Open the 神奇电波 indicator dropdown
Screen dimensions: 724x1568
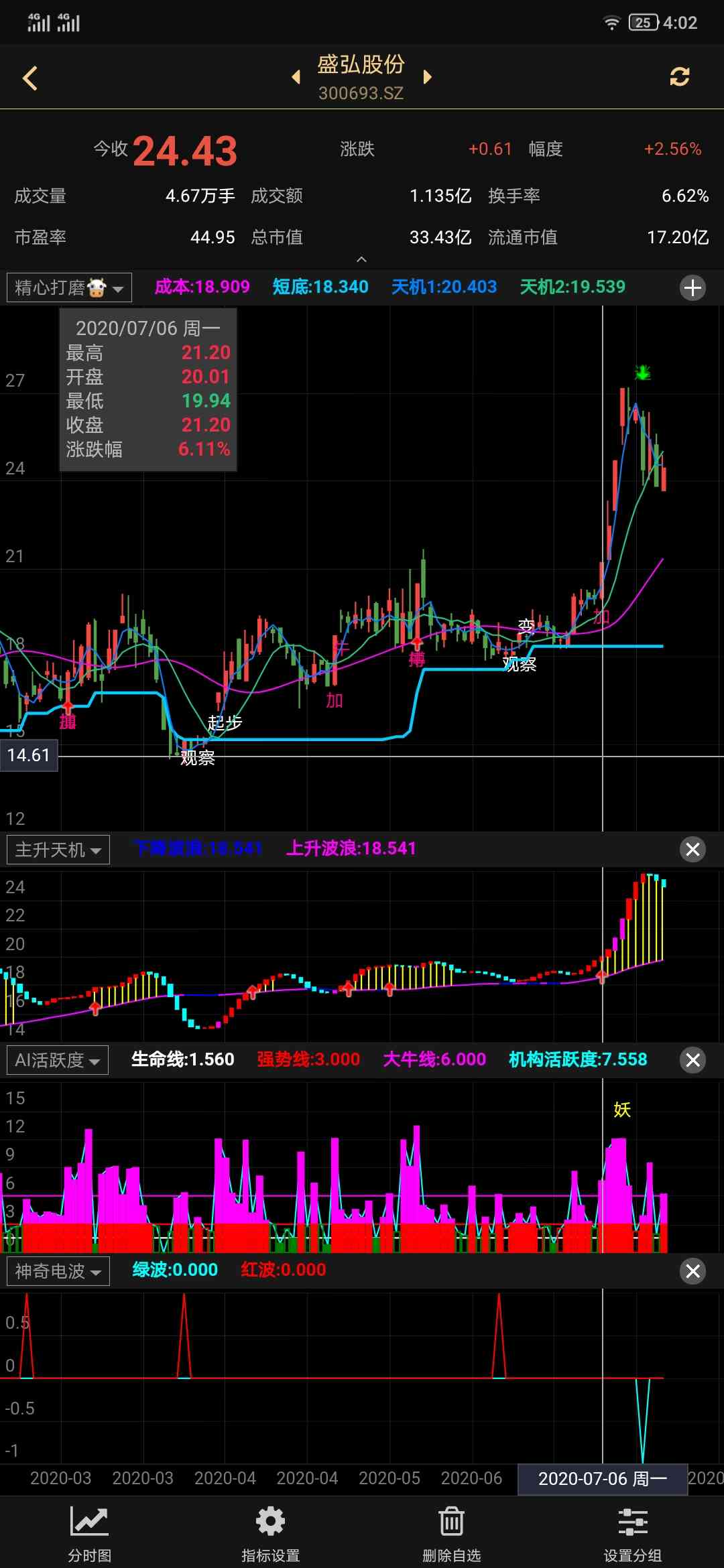click(58, 1271)
